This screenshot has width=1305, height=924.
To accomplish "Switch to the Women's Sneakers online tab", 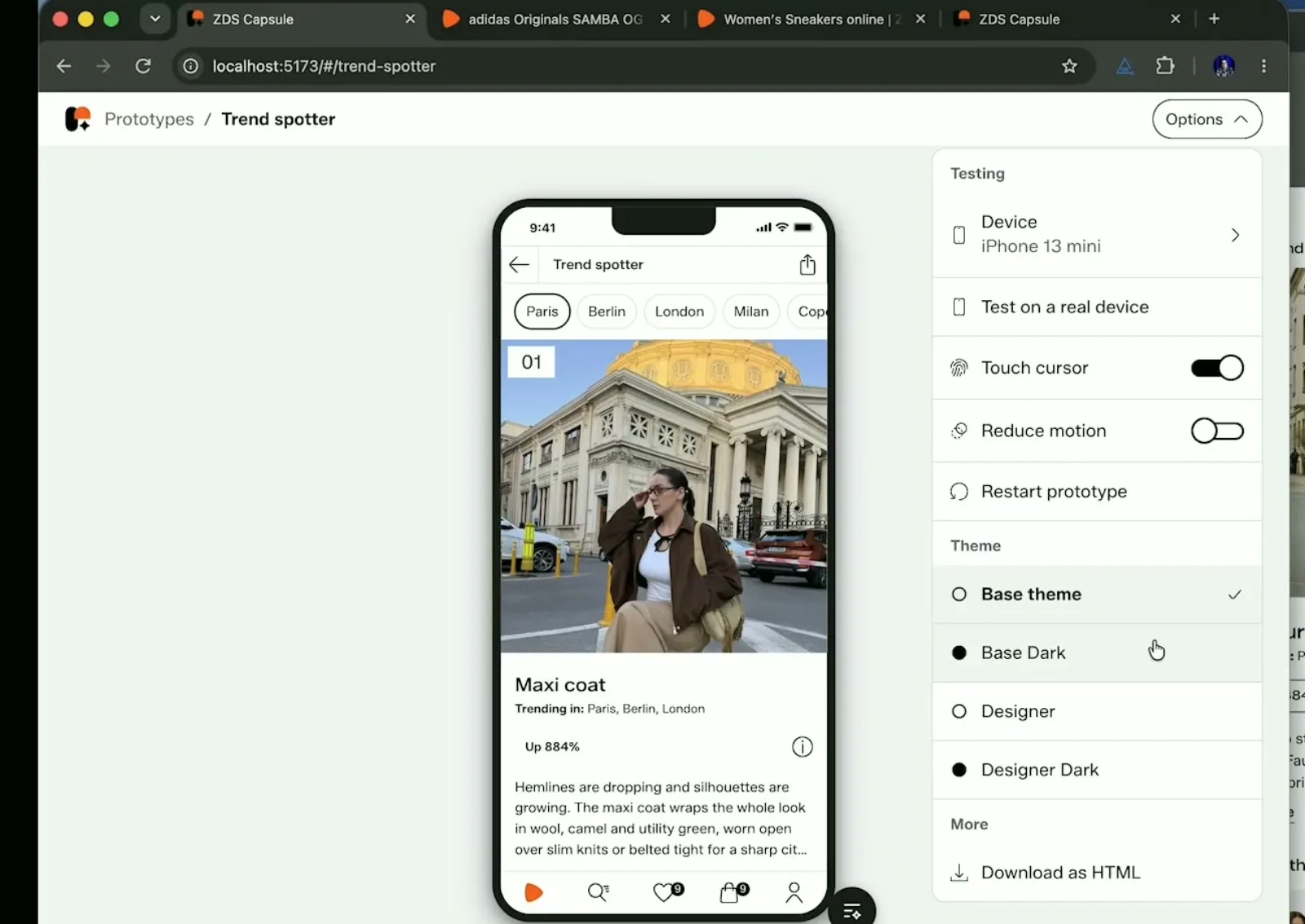I will [812, 19].
